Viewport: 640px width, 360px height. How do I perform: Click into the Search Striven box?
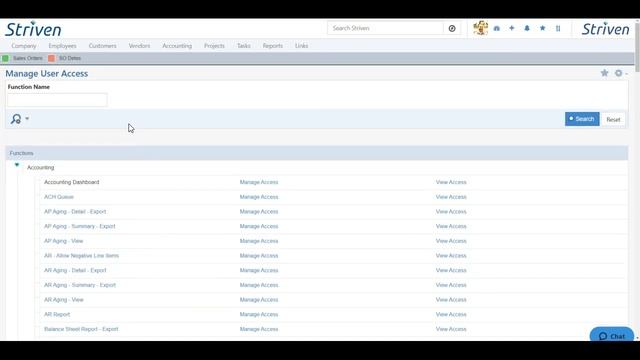point(385,28)
